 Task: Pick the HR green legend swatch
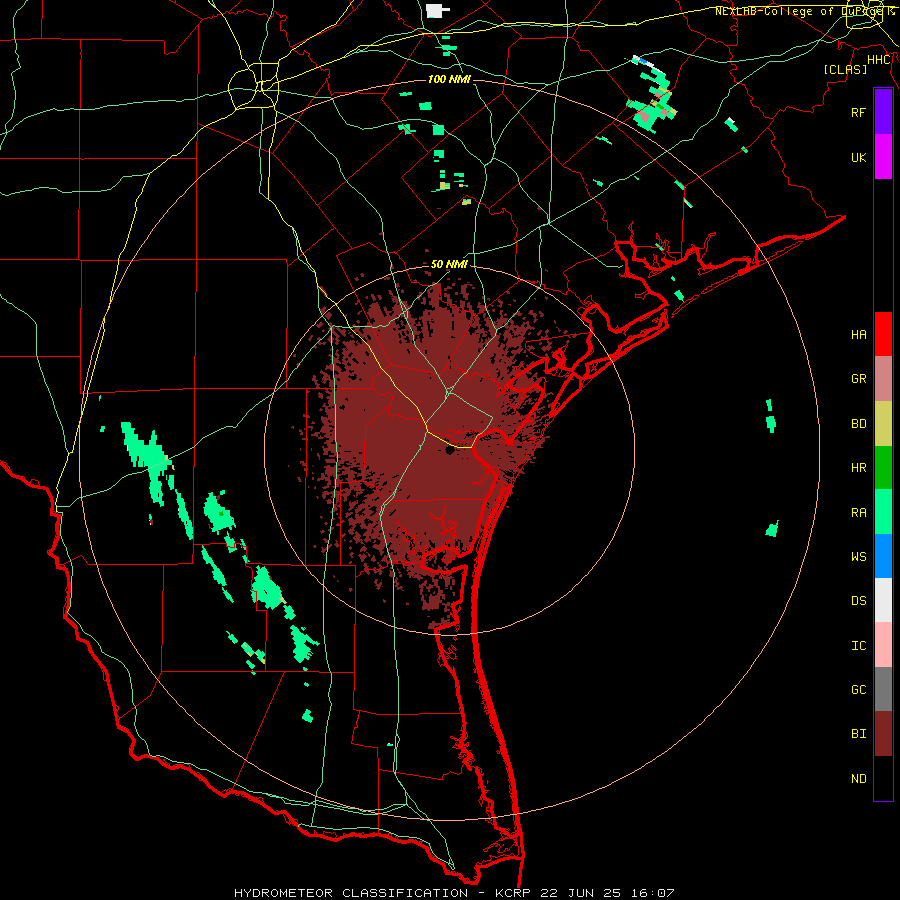click(883, 468)
